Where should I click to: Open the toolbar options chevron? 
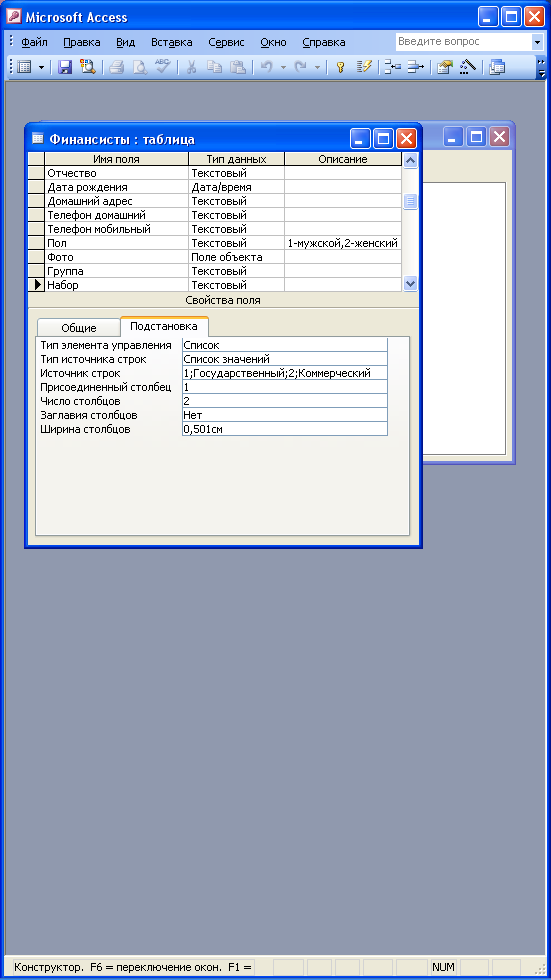click(x=541, y=67)
